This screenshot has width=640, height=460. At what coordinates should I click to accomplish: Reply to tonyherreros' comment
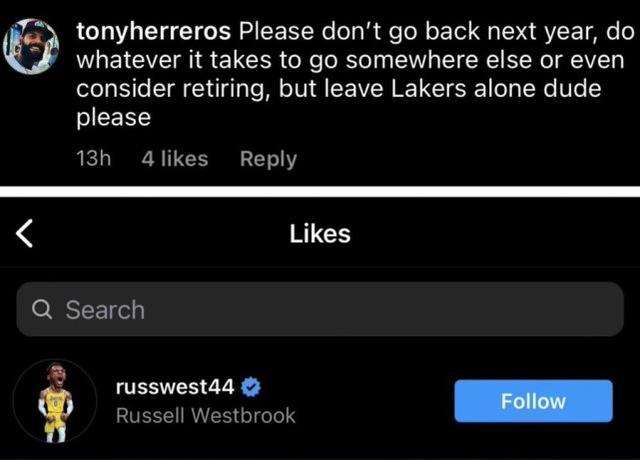[x=268, y=159]
